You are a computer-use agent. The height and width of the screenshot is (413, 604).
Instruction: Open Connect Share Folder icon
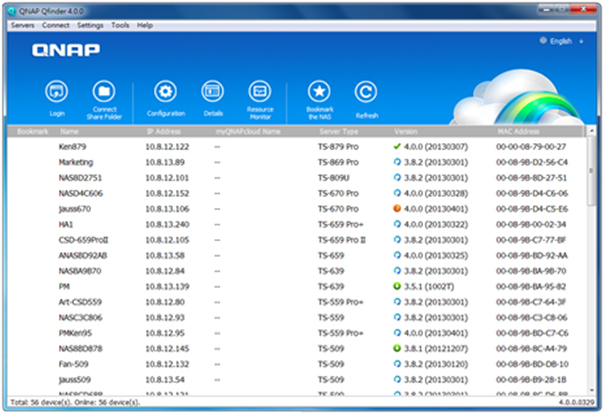[104, 92]
